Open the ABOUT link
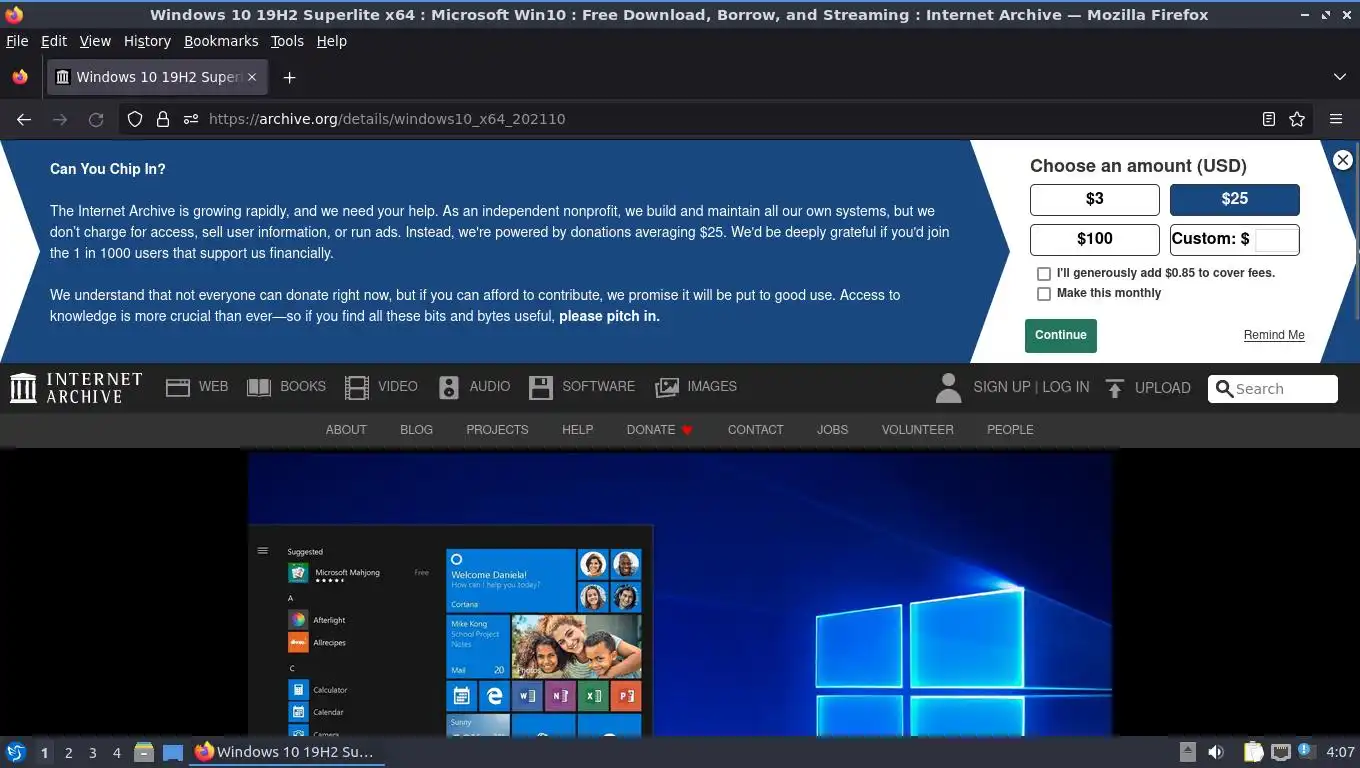 point(346,430)
